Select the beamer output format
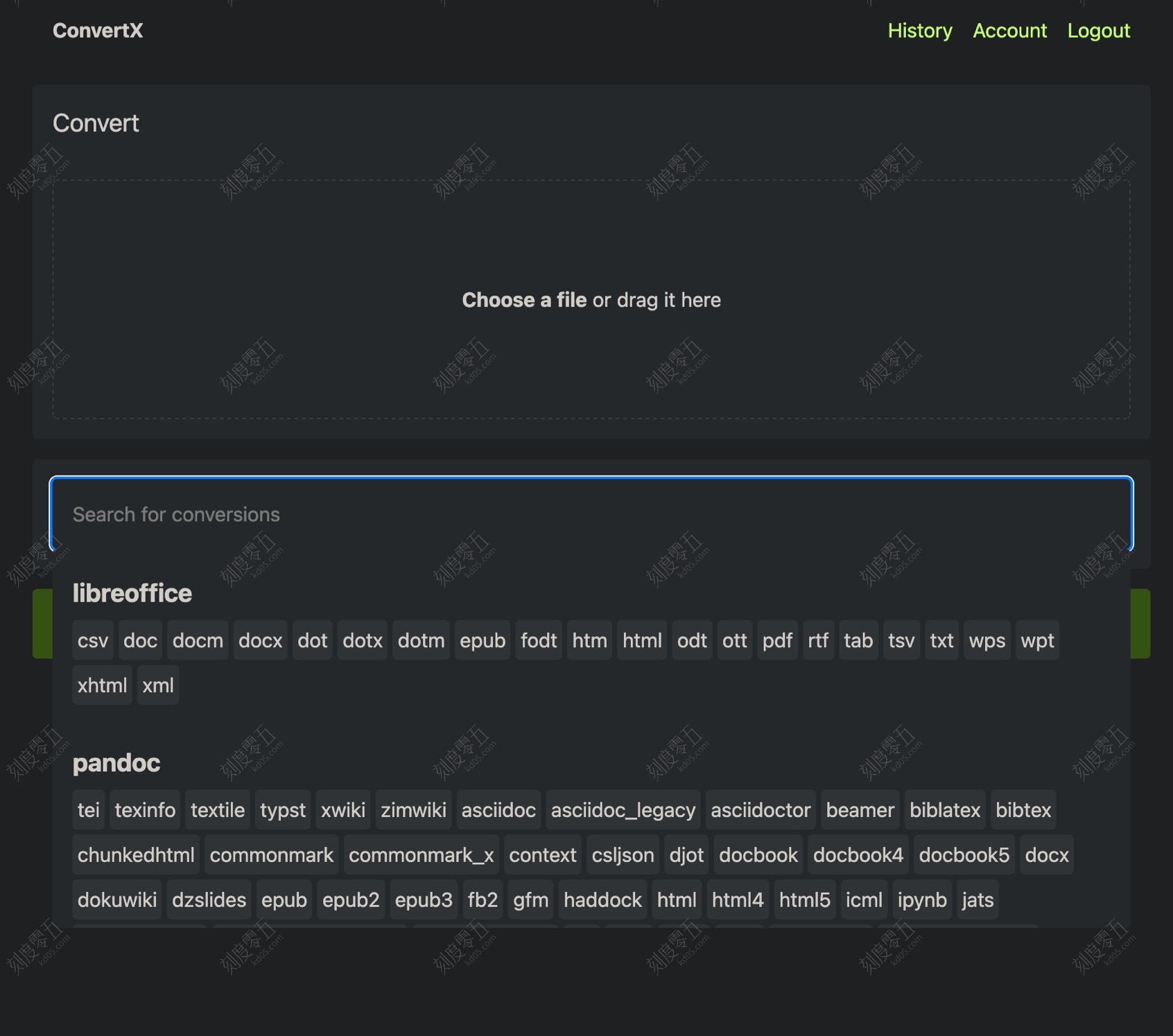Viewport: 1173px width, 1036px height. (x=860, y=809)
